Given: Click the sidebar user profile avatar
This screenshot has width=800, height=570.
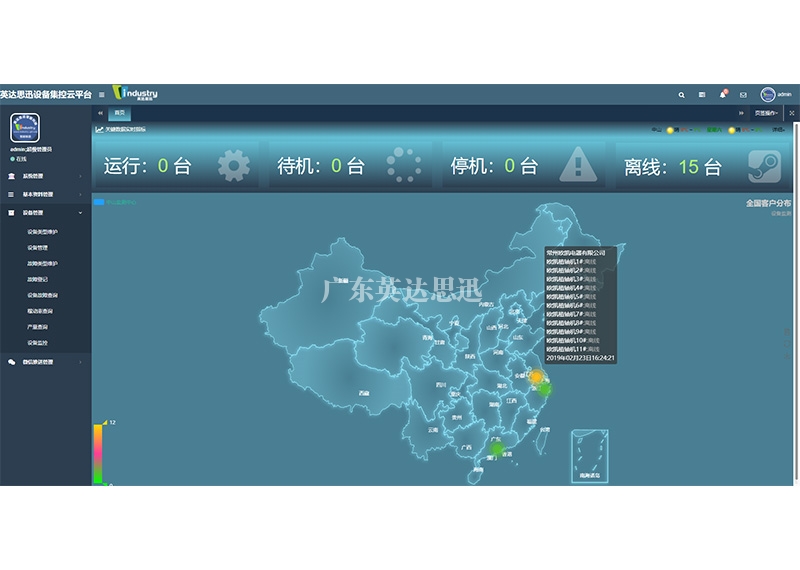Looking at the screenshot, I should coord(25,128).
